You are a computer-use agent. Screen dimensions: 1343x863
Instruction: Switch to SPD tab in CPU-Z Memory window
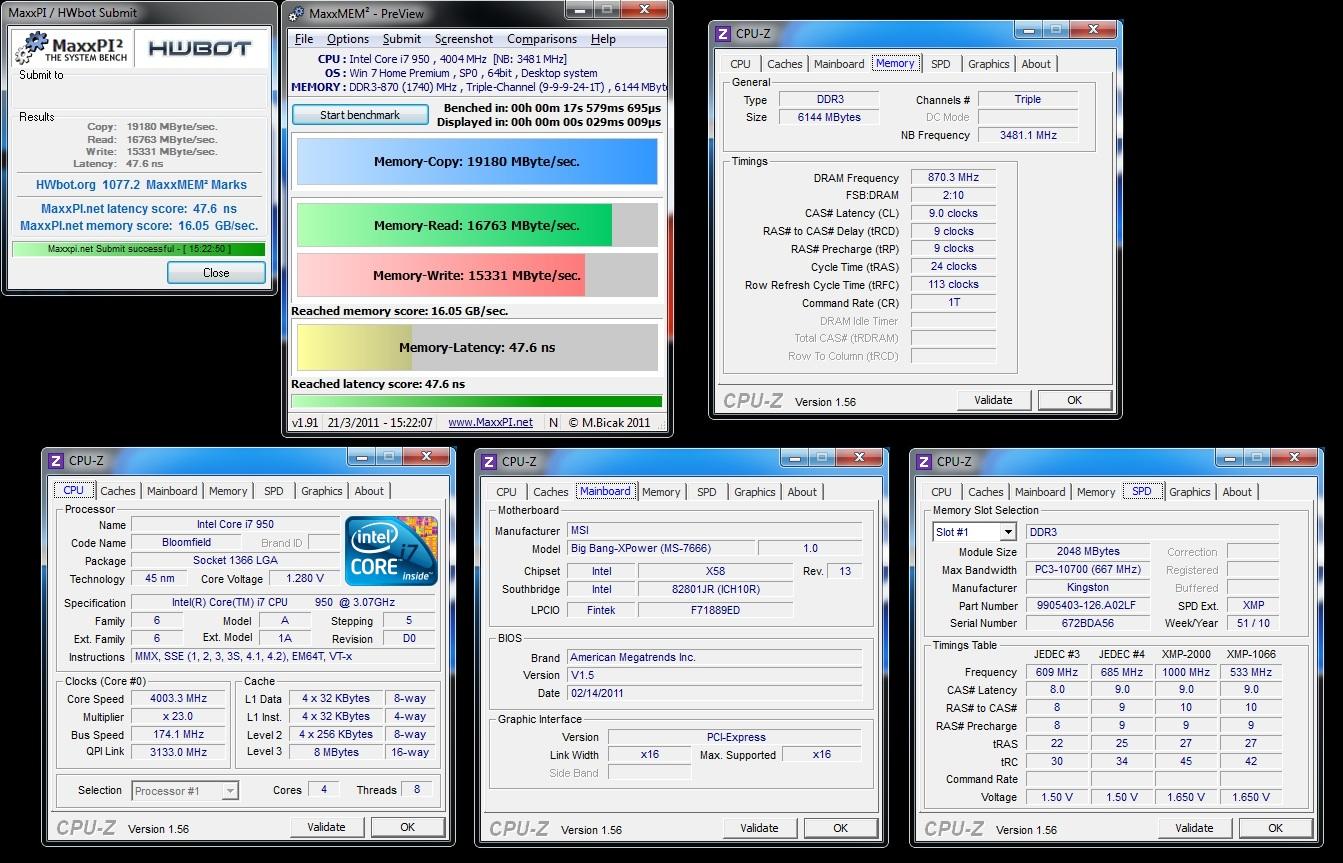coord(941,64)
